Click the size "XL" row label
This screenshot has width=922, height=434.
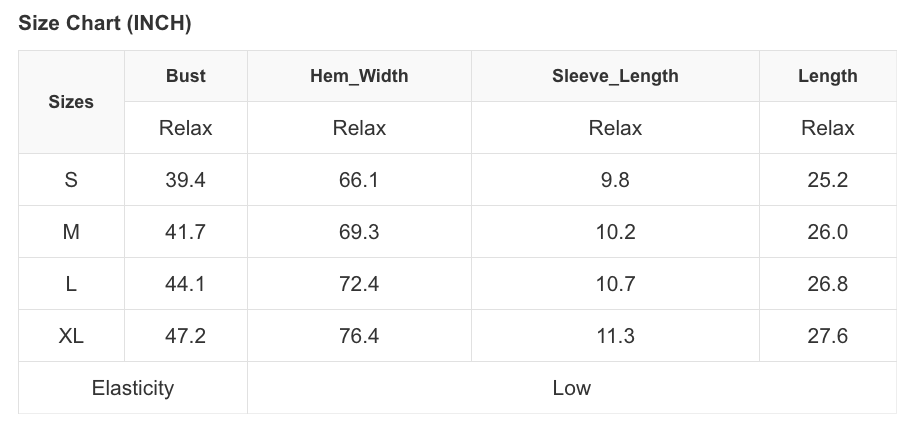71,336
